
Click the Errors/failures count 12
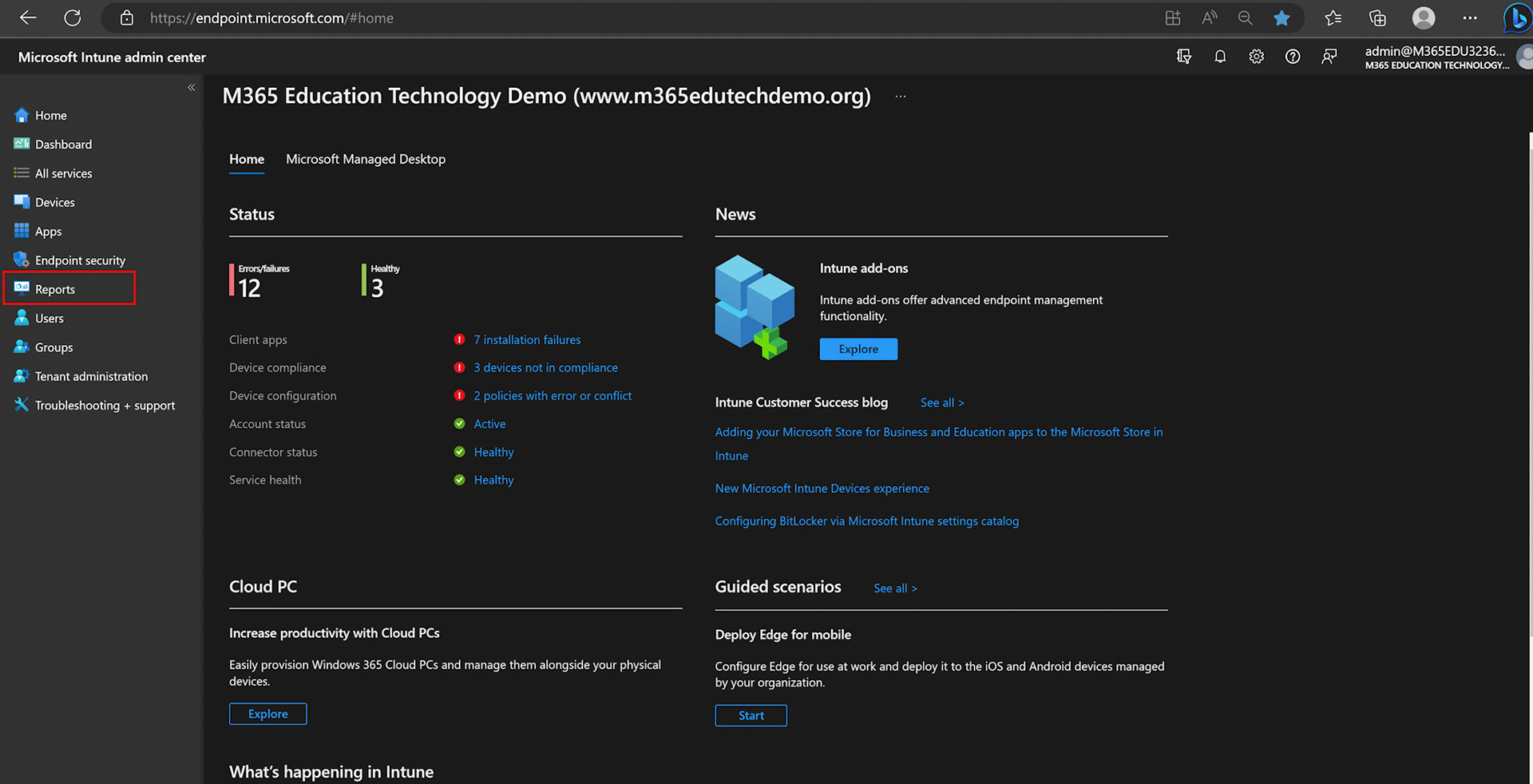(249, 288)
